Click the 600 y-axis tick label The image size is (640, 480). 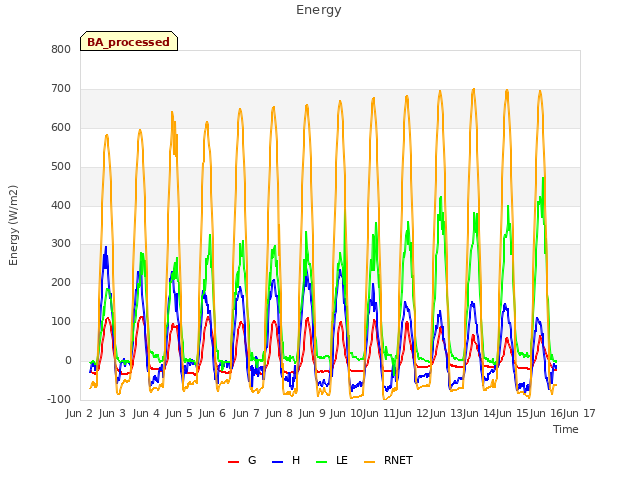pos(61,128)
